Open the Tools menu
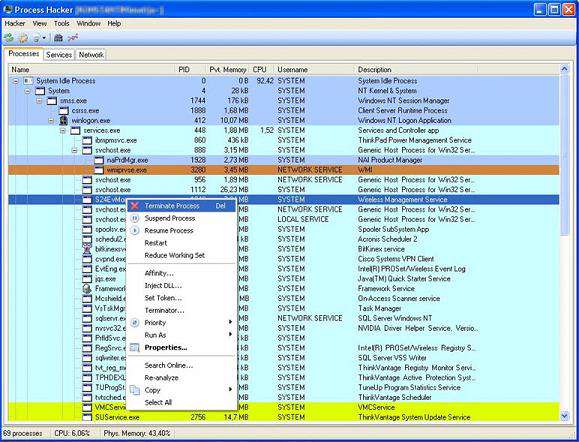The height and width of the screenshot is (442, 579). [x=61, y=23]
